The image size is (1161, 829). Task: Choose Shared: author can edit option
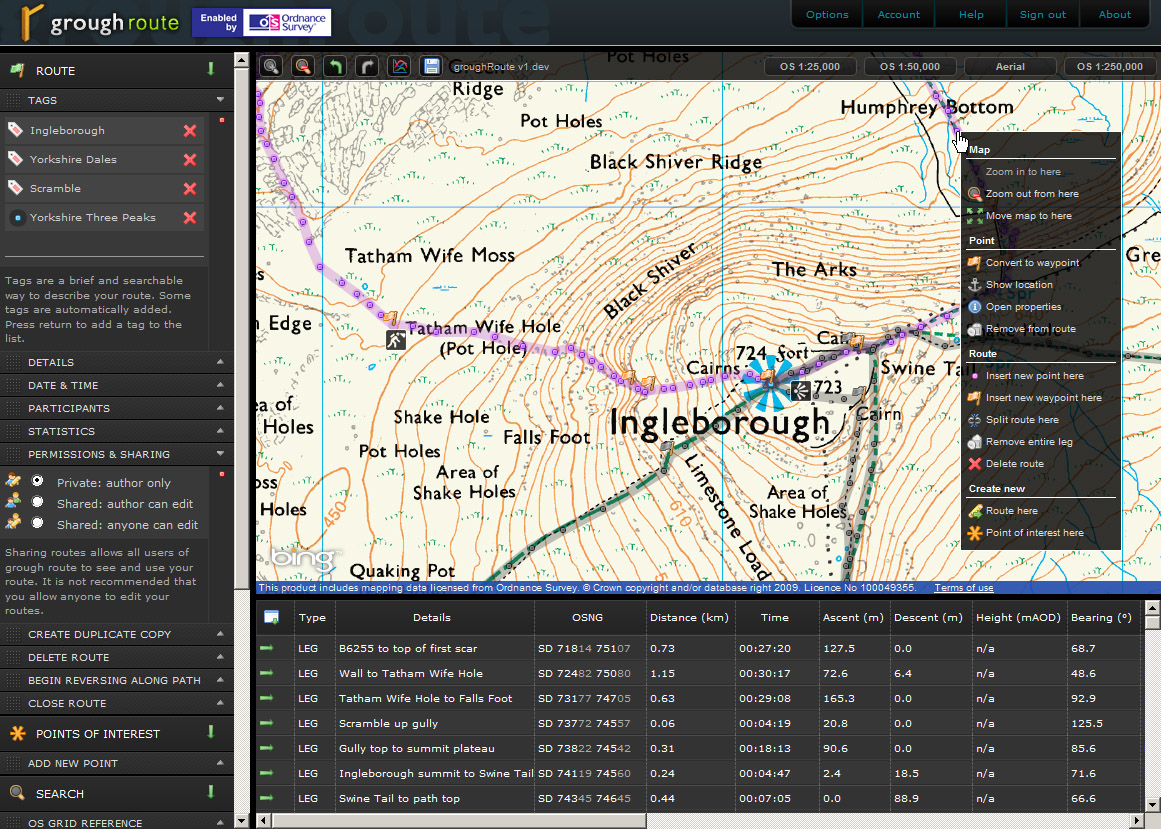38,503
